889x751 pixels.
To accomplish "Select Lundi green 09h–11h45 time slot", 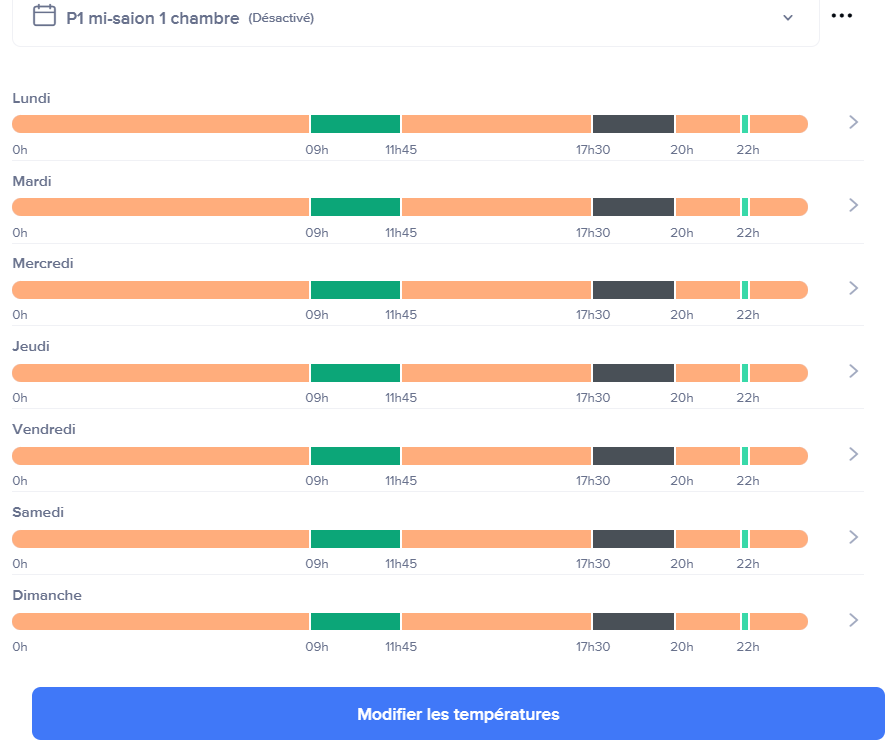I will (x=355, y=124).
